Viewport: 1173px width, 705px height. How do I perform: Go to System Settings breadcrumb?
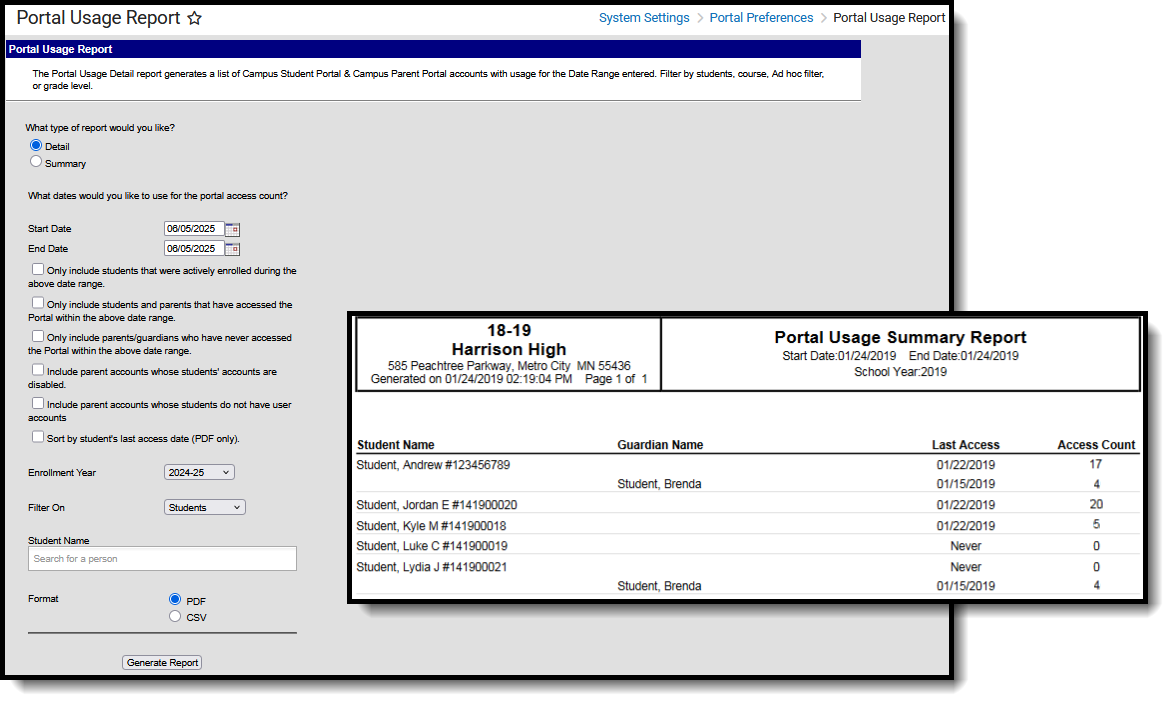[644, 18]
